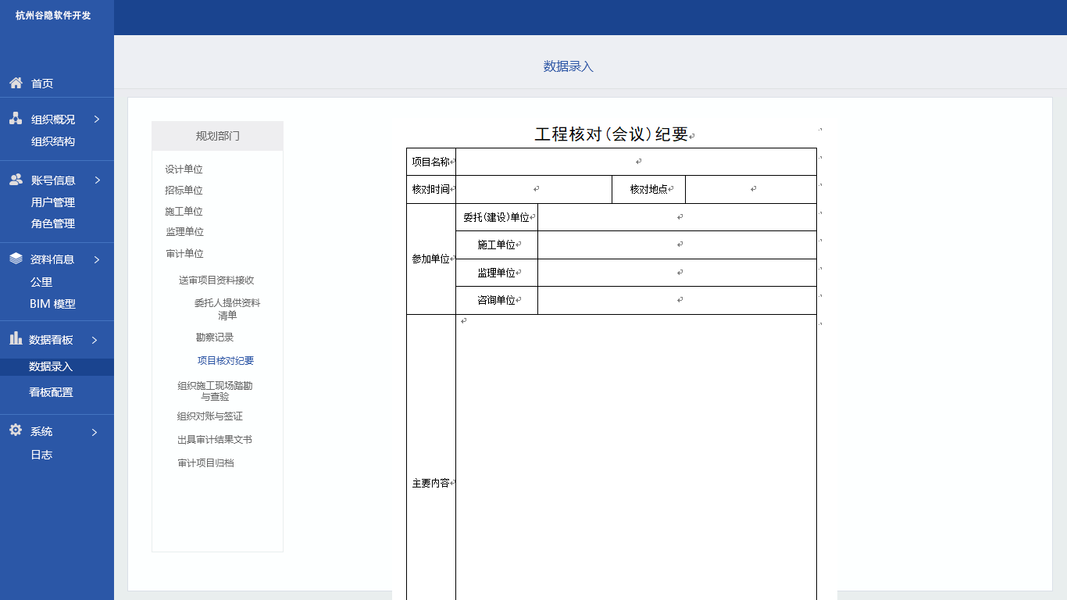Click the organization icon beside 组织概况

16,118
